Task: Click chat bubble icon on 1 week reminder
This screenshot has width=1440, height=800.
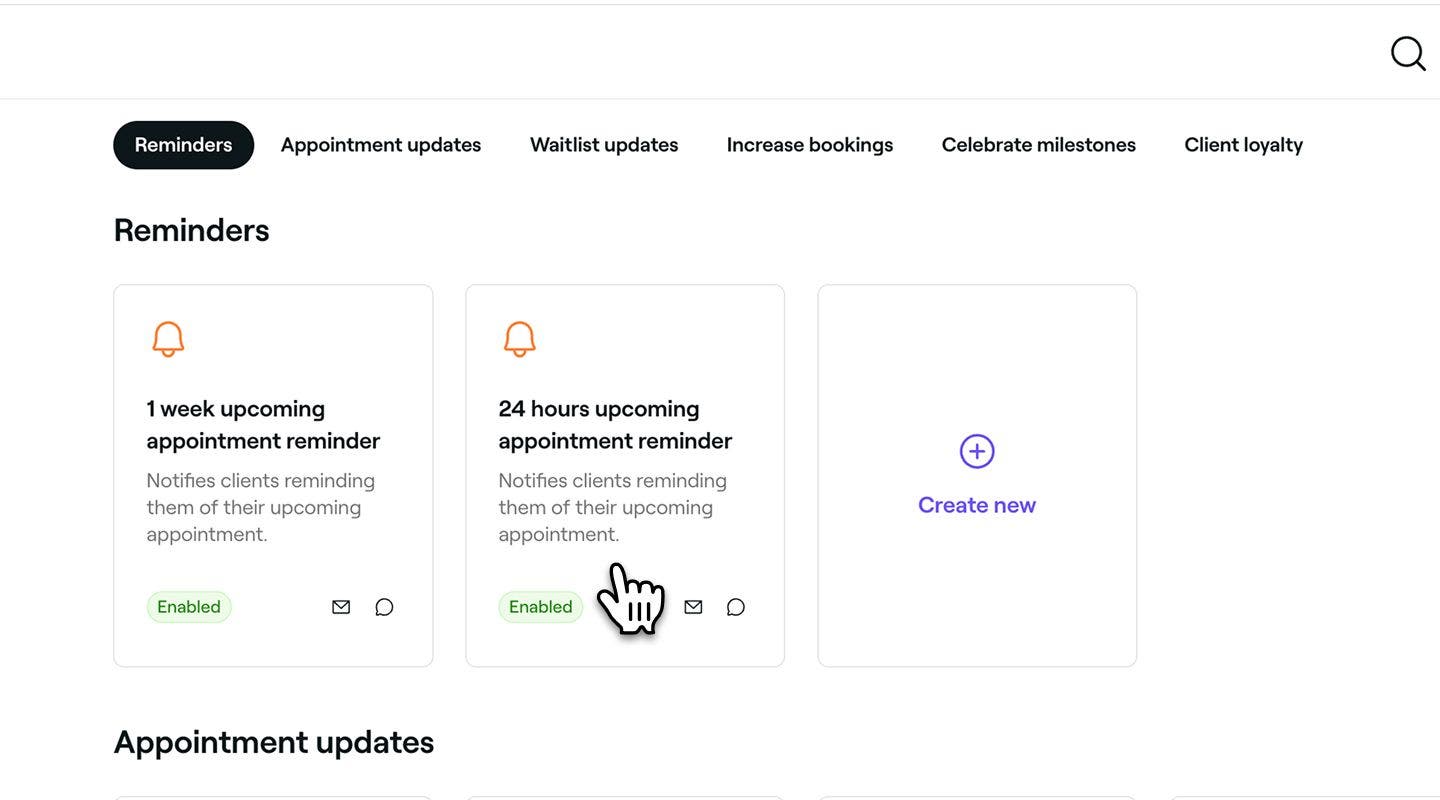Action: 384,607
